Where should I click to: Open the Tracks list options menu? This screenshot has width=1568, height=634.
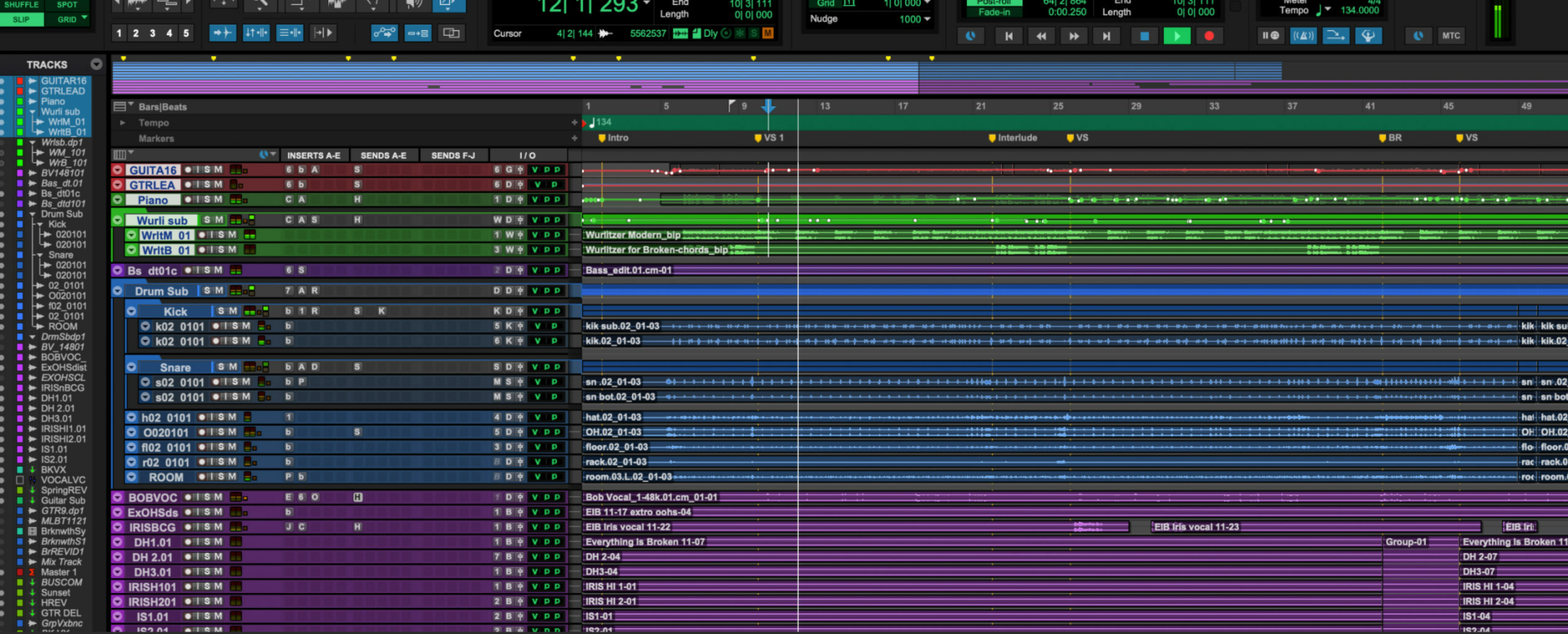(x=96, y=64)
